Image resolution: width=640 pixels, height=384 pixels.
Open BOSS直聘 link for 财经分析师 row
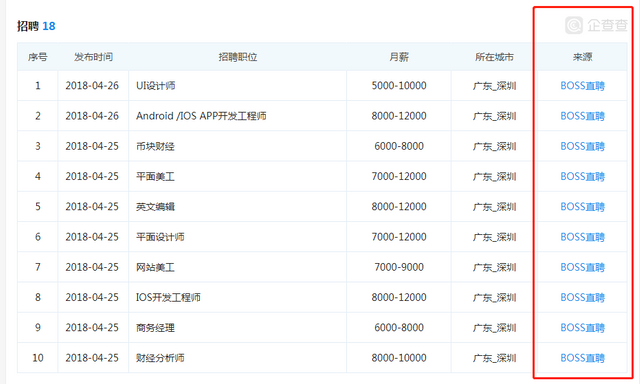pyautogui.click(x=582, y=358)
